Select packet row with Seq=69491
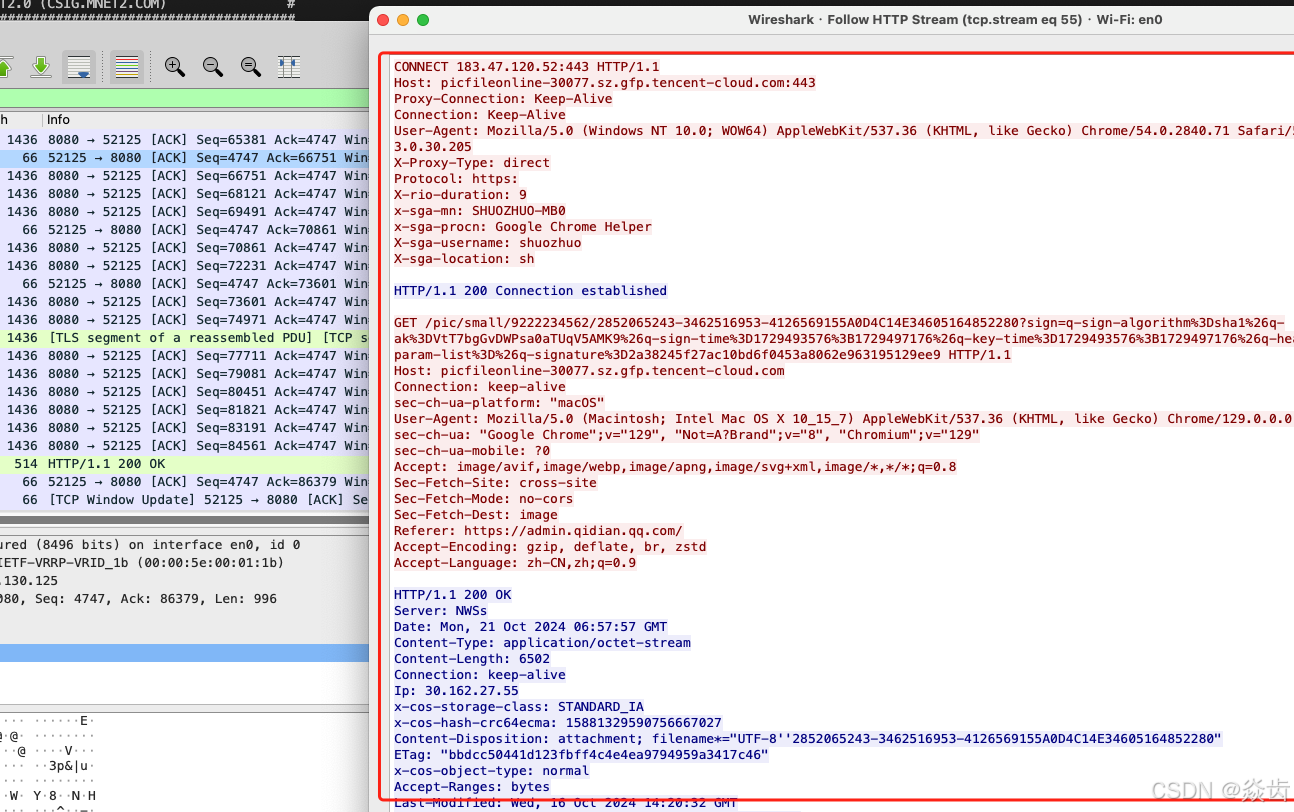The width and height of the screenshot is (1294, 812). [x=184, y=212]
